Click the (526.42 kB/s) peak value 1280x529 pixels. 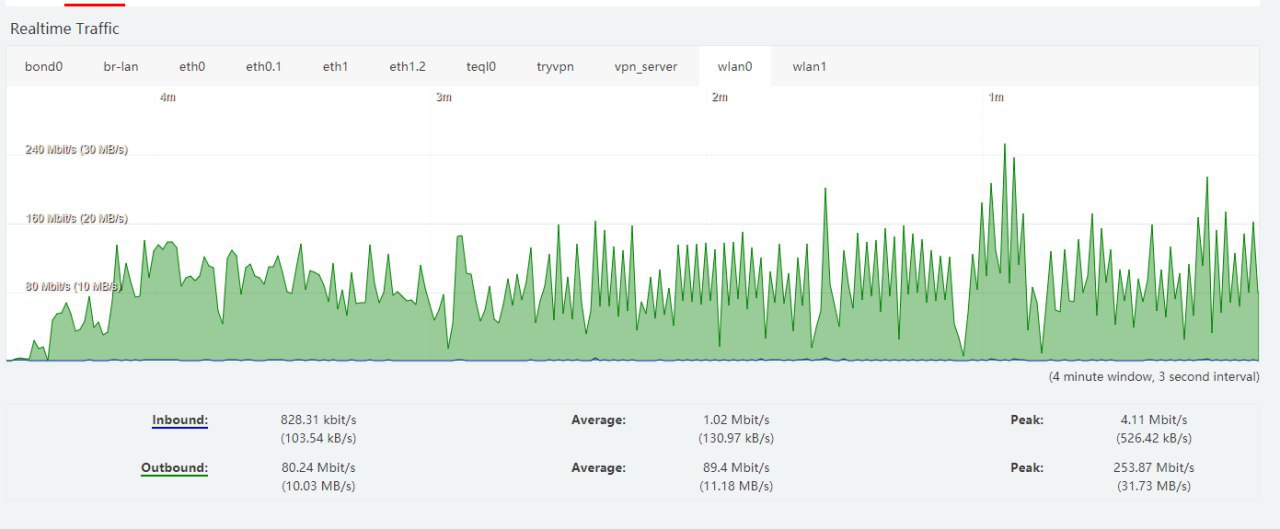click(x=1154, y=438)
